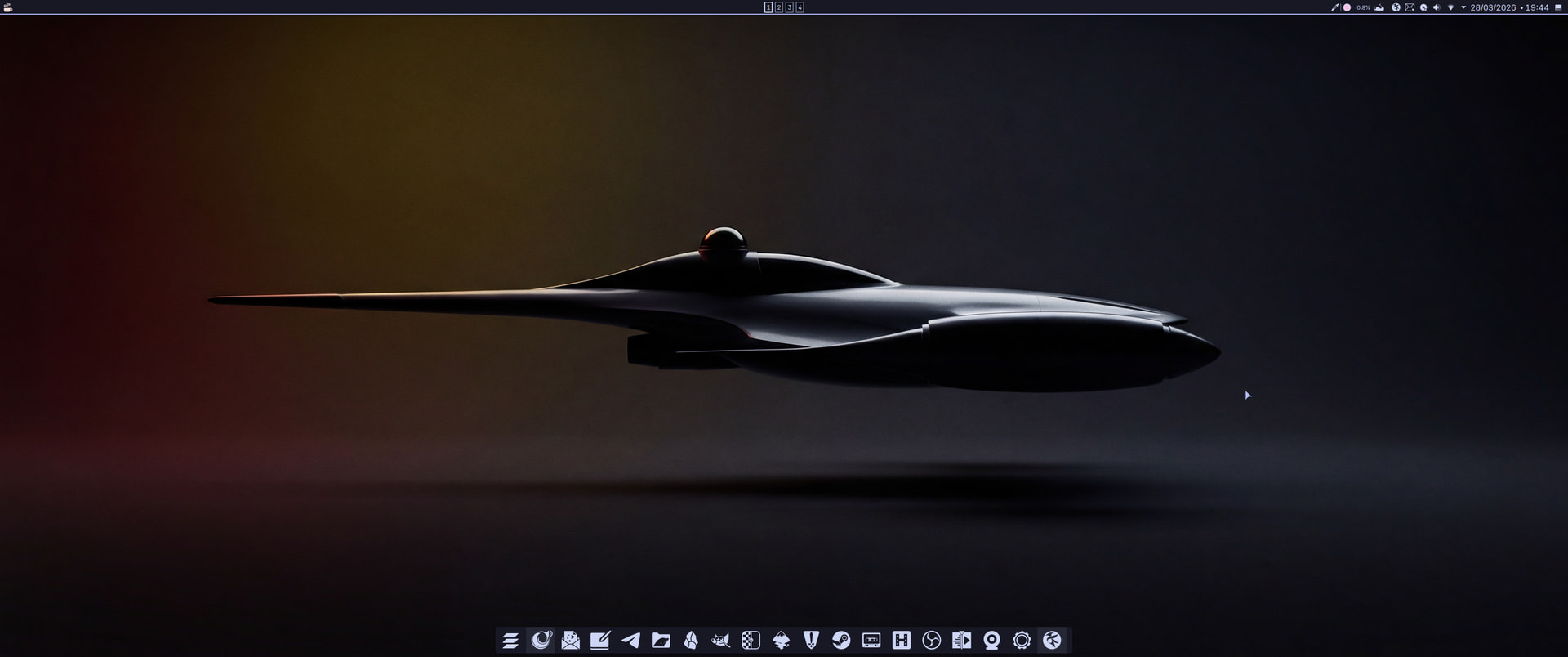Launch the mail client envelope icon
The height and width of the screenshot is (657, 1568).
tap(570, 641)
